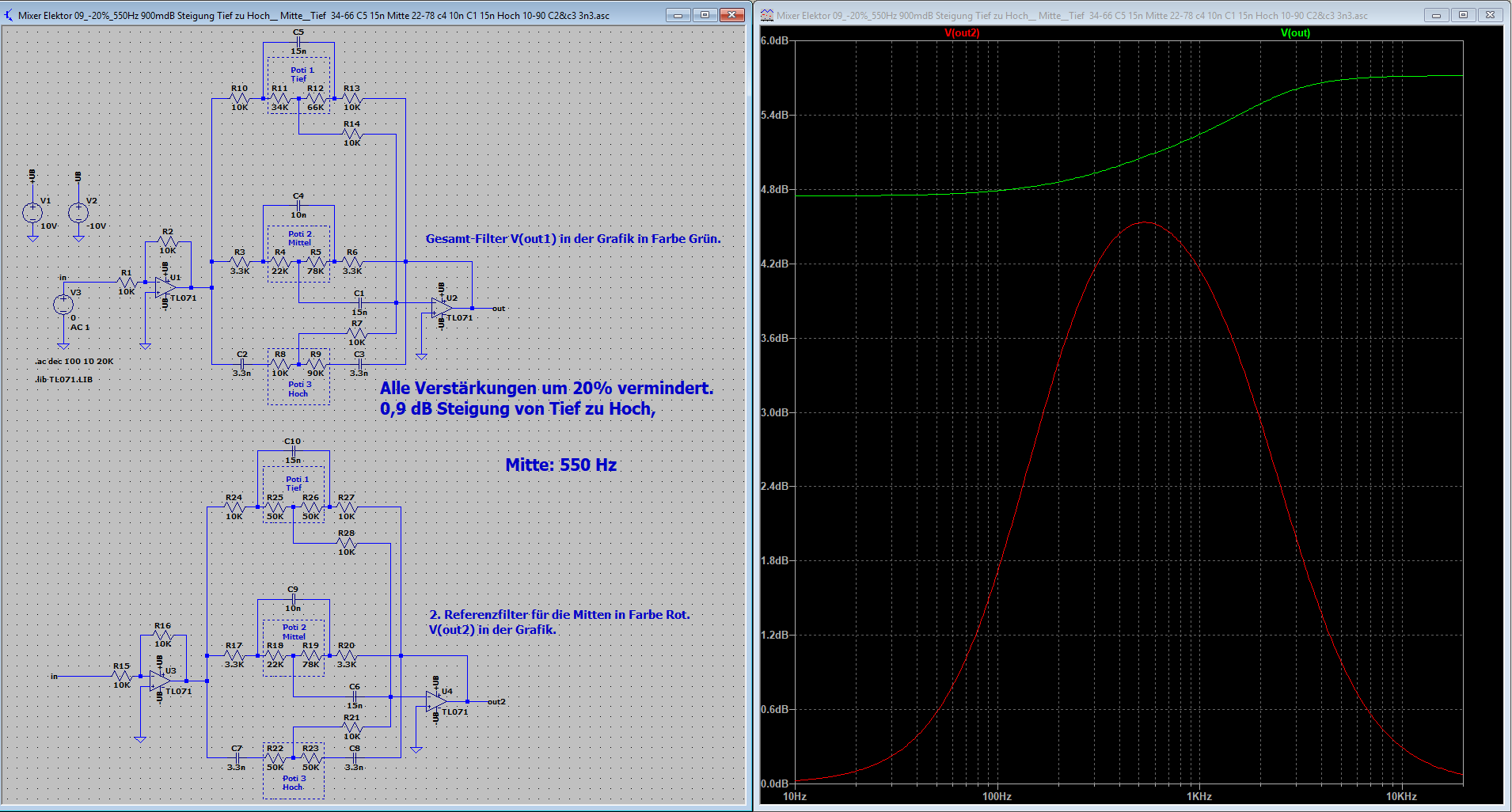Click the U1 TL071 op-amp symbol

[x=166, y=286]
